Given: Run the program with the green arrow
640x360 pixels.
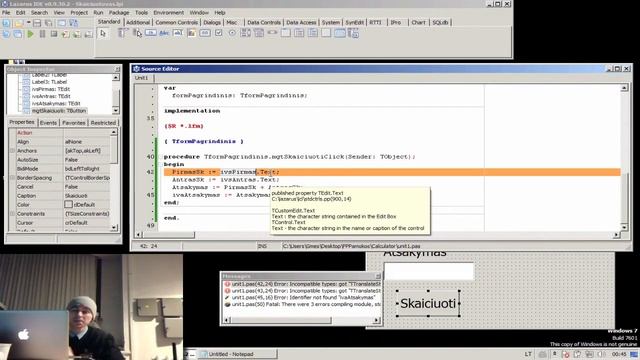Looking at the screenshot, I should tap(31, 34).
